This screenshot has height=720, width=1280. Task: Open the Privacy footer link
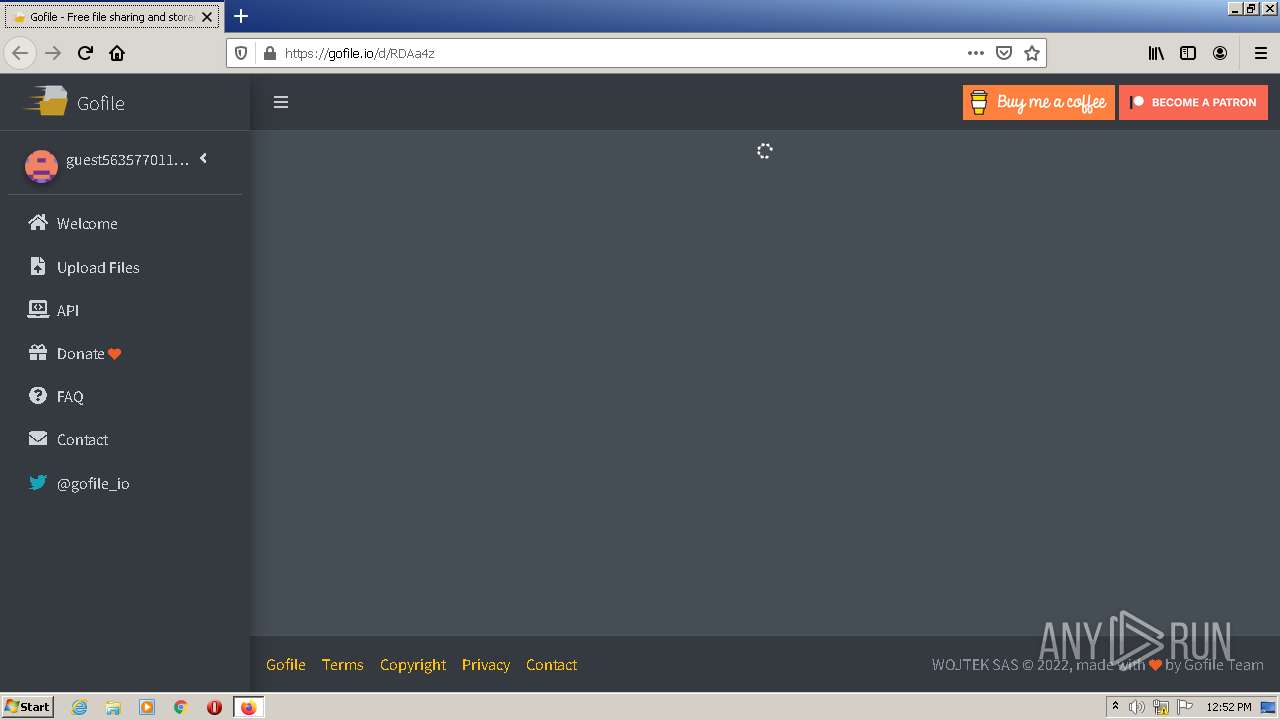[486, 664]
